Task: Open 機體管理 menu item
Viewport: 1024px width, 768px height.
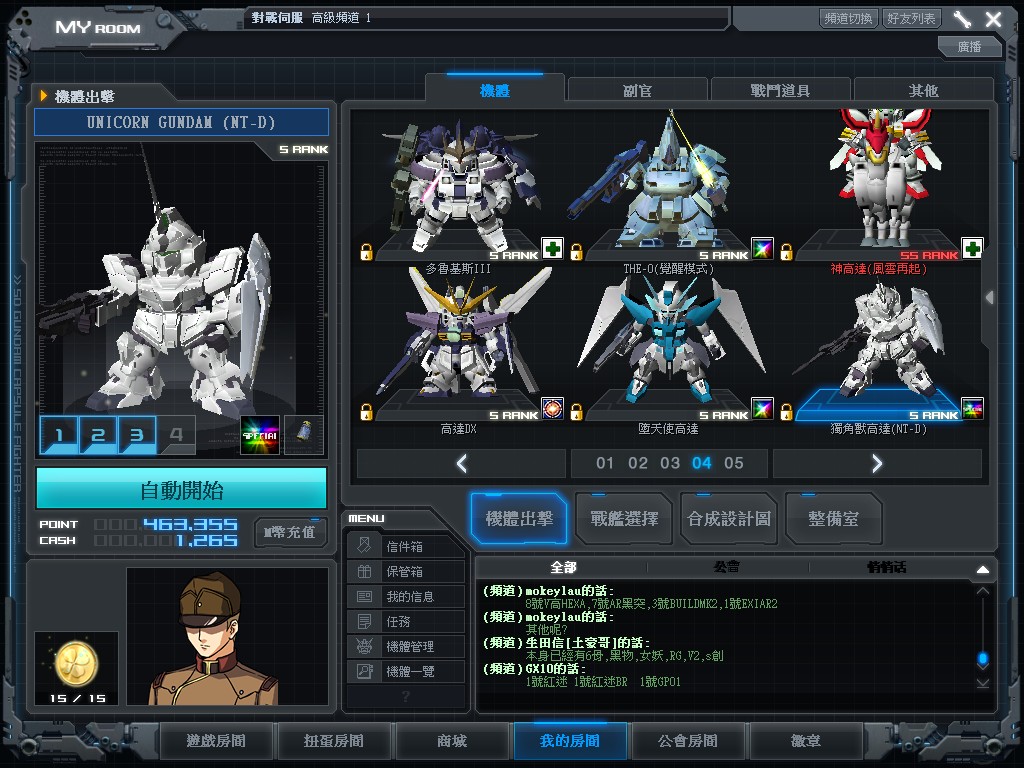Action: click(x=406, y=646)
